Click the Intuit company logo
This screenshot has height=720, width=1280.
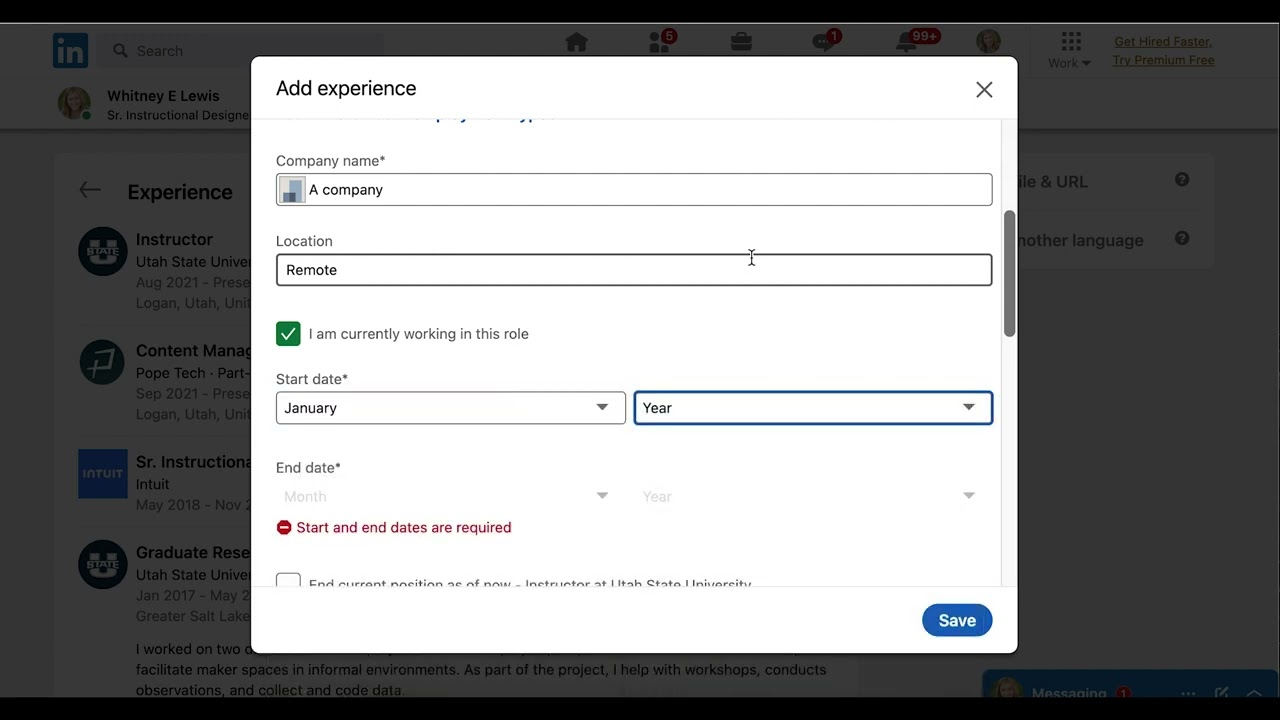[x=103, y=474]
